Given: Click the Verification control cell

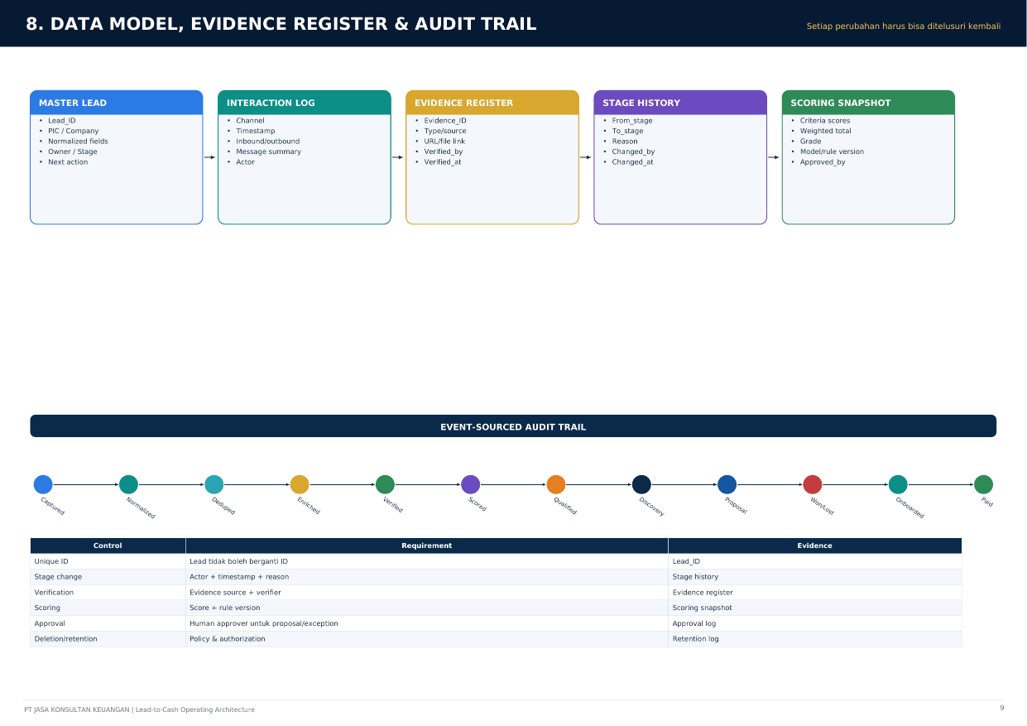Looking at the screenshot, I should pyautogui.click(x=107, y=592).
